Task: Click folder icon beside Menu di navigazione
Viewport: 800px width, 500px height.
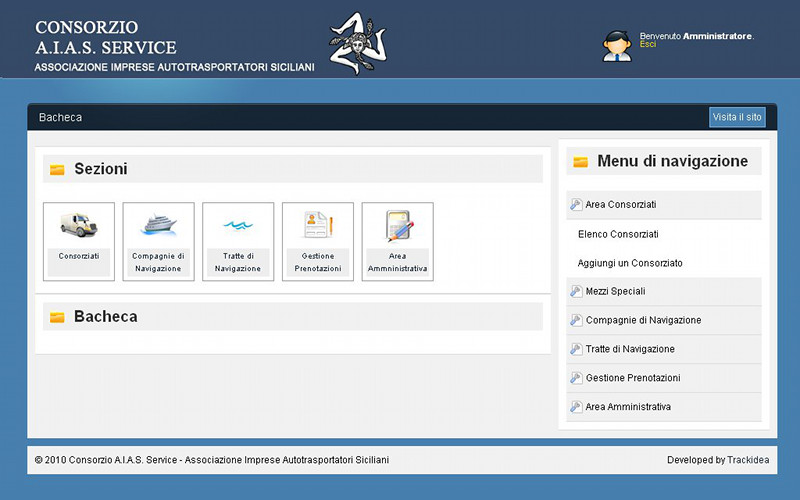Action: pos(581,162)
